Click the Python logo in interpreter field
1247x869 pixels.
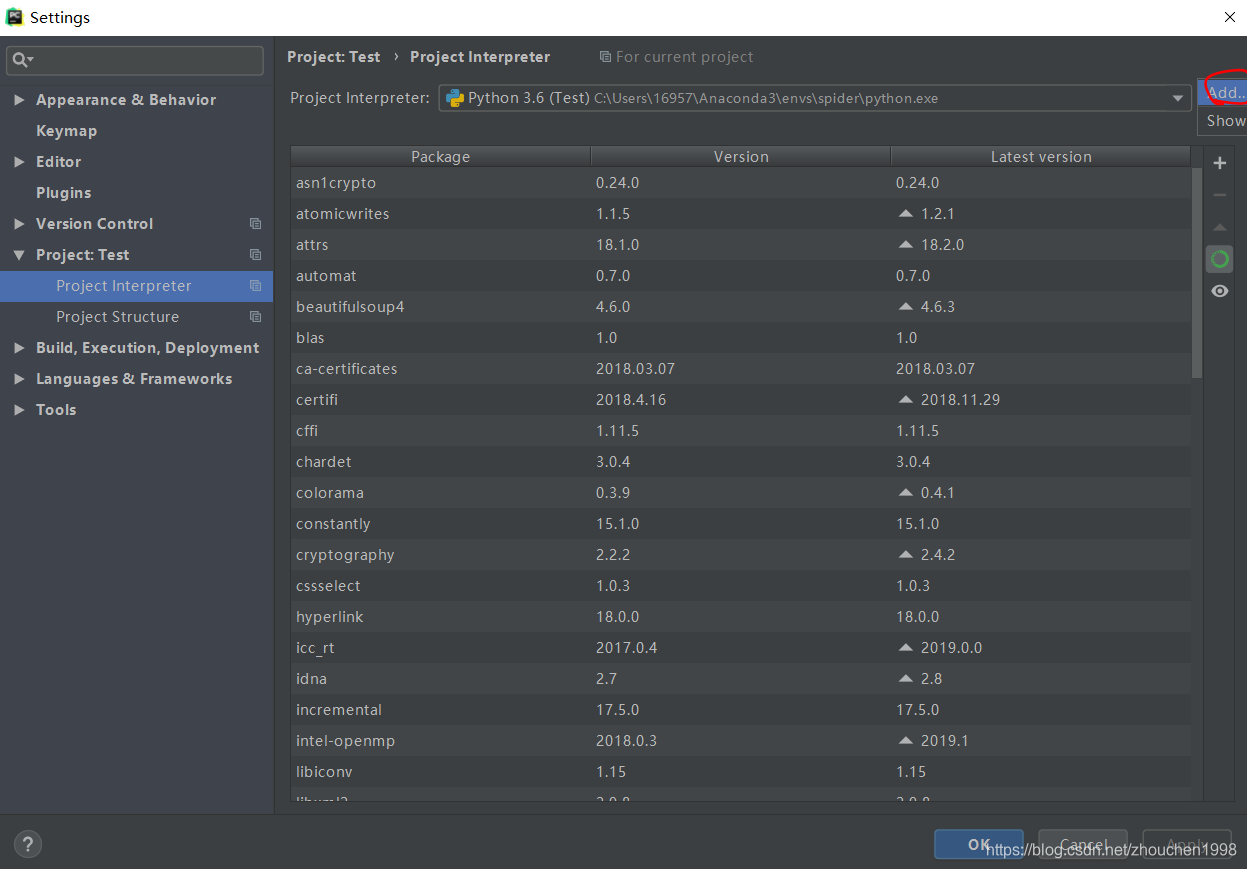pos(454,98)
